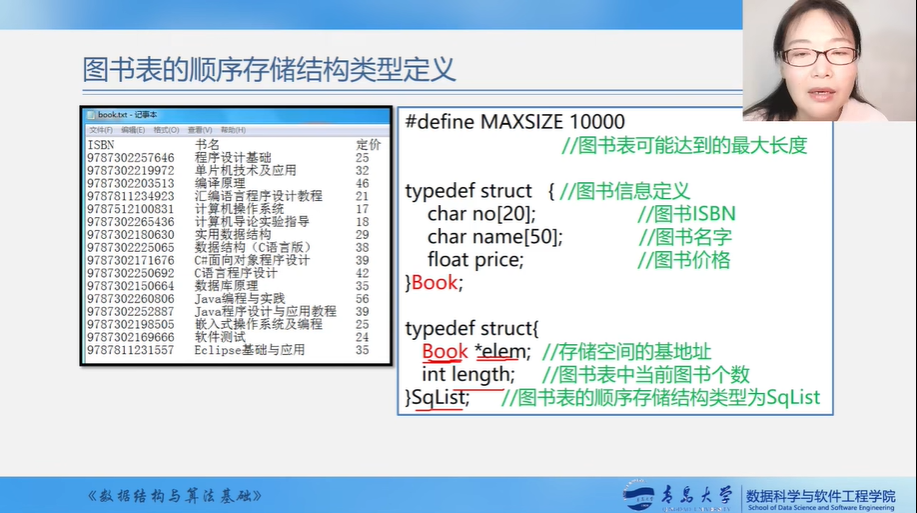The height and width of the screenshot is (513, 917).
Task: Select the 数据结构（C语言版） book entry
Action: tap(252, 247)
